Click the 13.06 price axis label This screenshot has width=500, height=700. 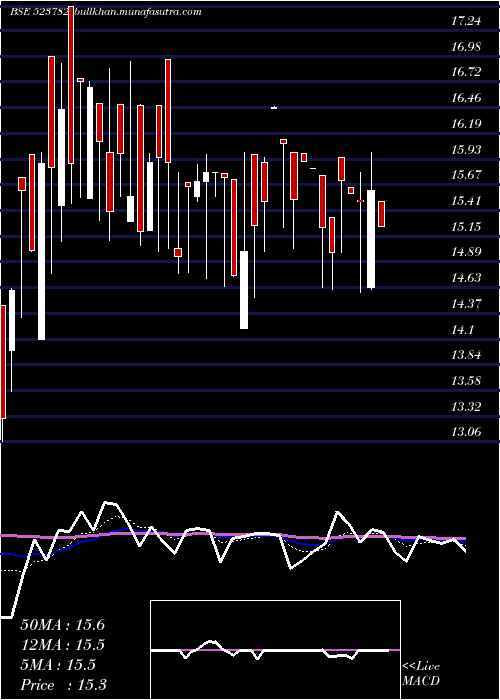click(x=466, y=432)
